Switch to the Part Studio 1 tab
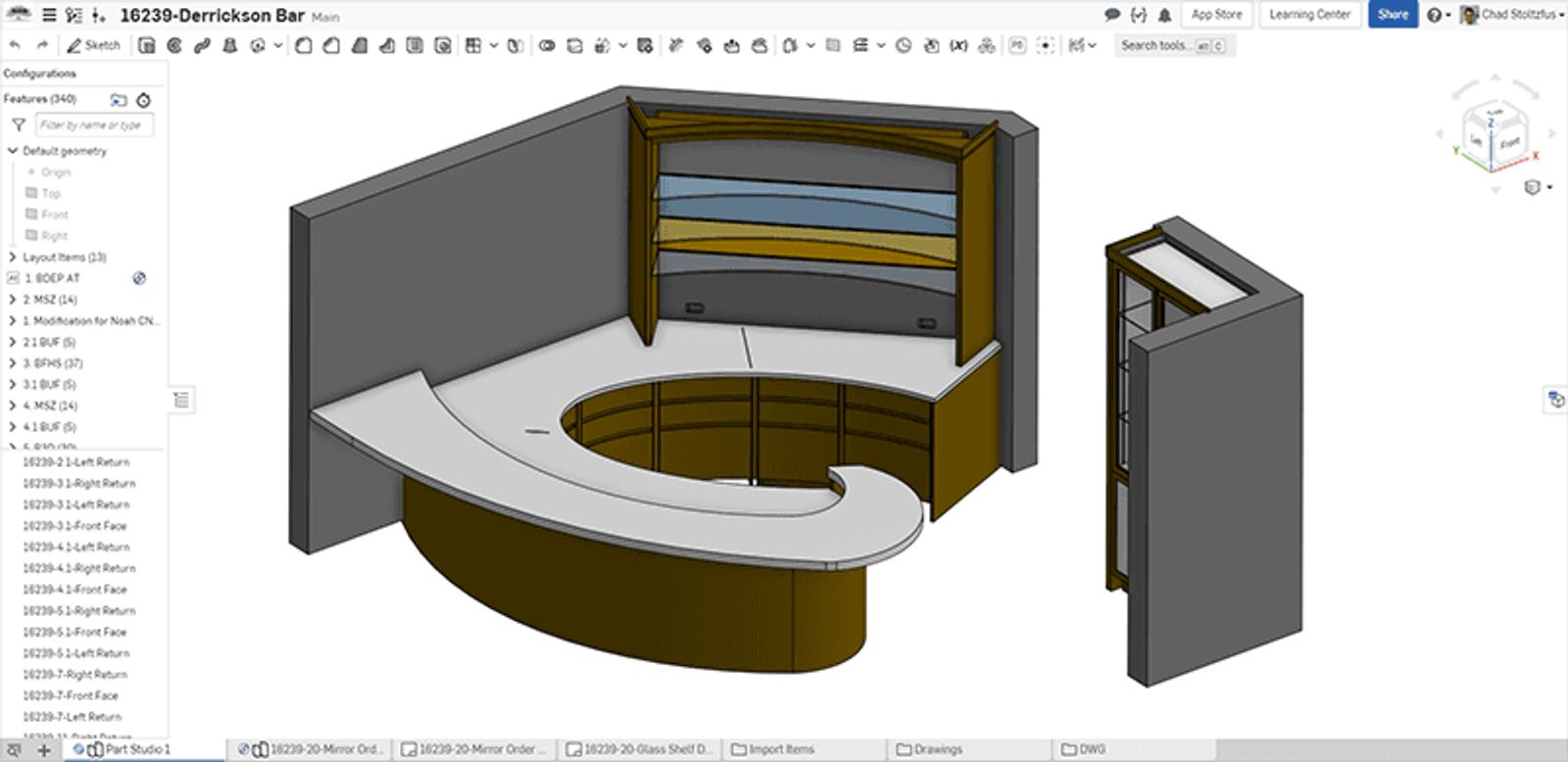Viewport: 1568px width, 762px height. (x=136, y=749)
